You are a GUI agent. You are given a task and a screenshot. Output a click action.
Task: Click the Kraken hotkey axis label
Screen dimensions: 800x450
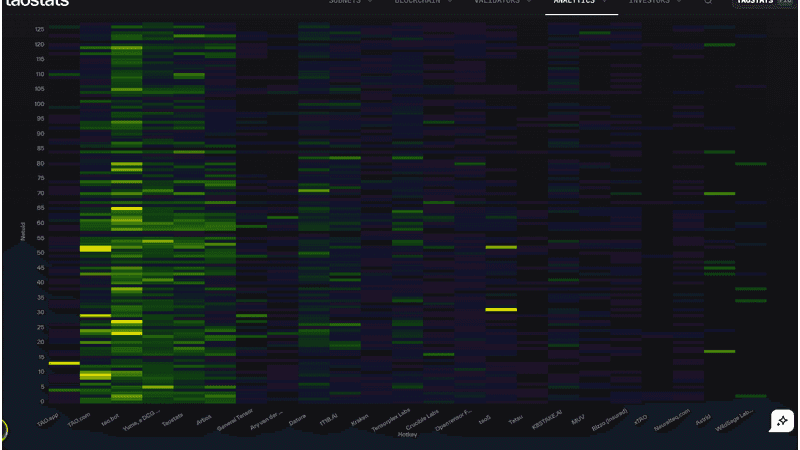[x=360, y=420]
